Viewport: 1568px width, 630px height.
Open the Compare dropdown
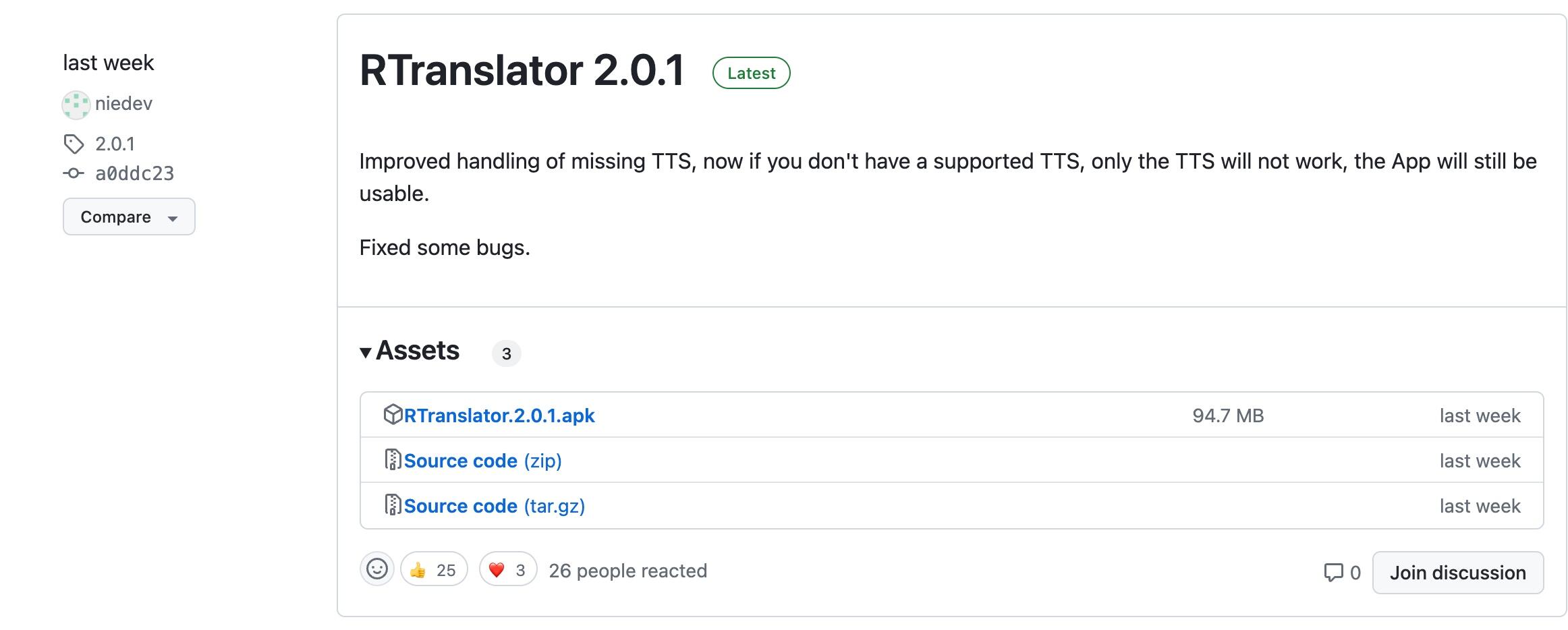(x=129, y=217)
